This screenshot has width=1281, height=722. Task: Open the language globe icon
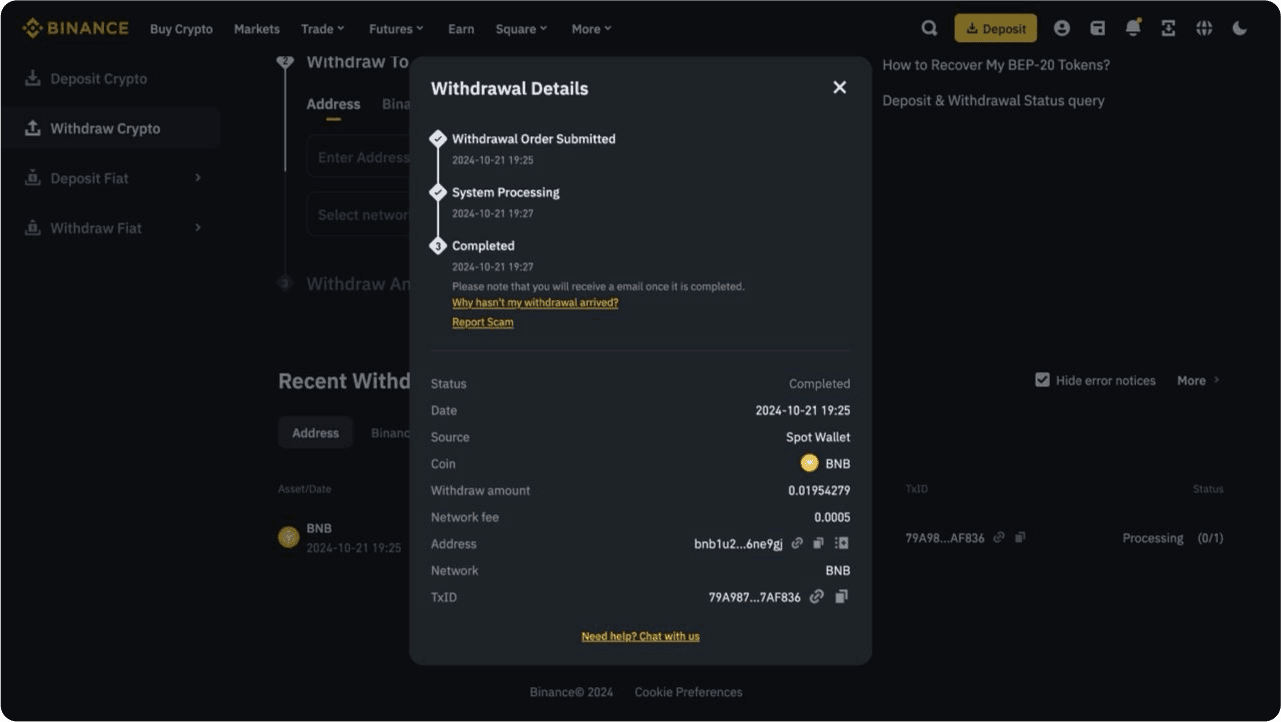point(1204,28)
